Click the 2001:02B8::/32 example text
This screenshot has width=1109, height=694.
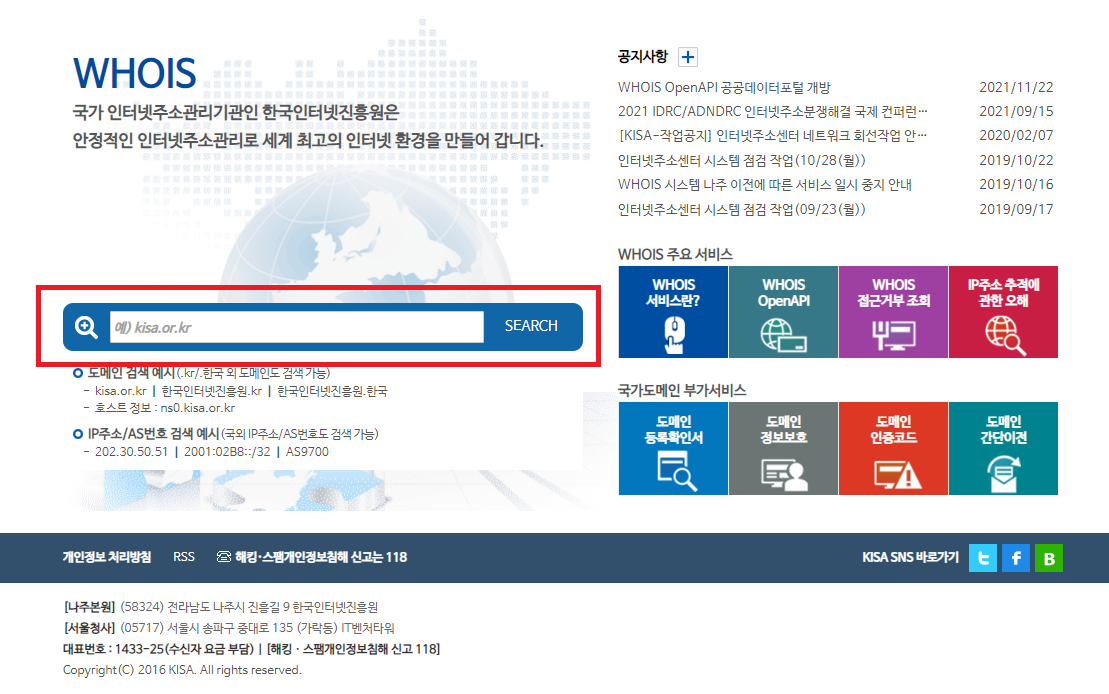point(227,452)
